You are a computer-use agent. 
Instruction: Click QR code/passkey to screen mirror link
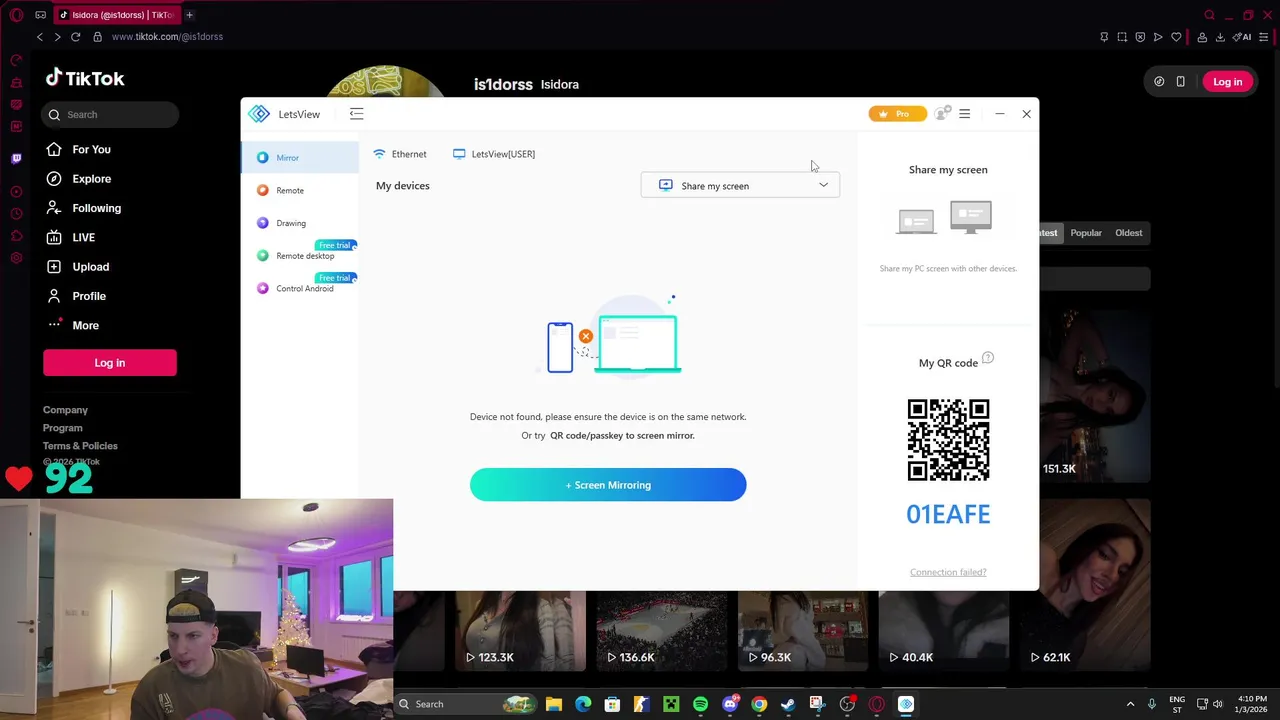[622, 435]
